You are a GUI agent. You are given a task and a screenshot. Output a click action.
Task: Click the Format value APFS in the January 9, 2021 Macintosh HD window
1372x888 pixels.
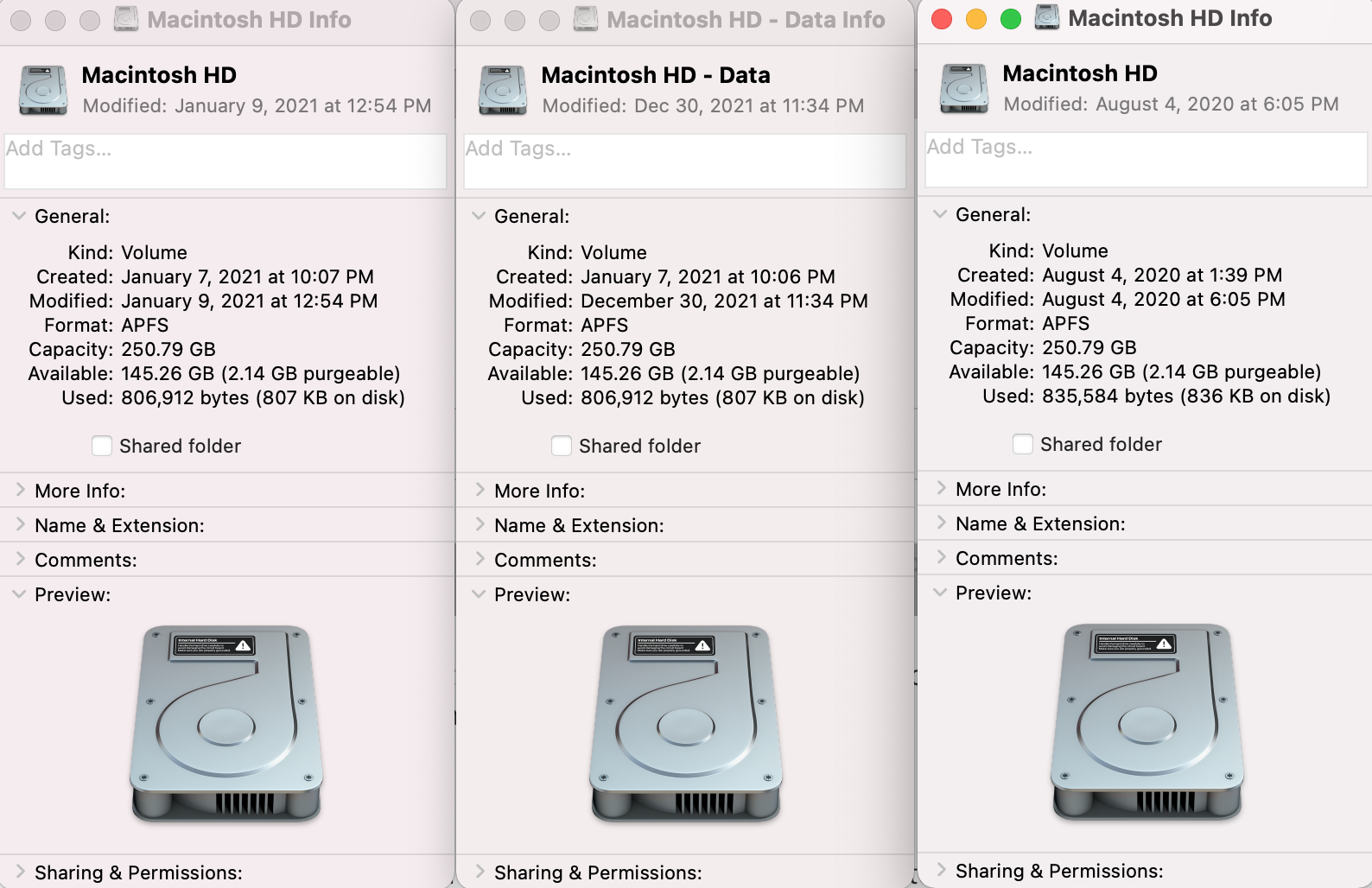click(x=145, y=326)
